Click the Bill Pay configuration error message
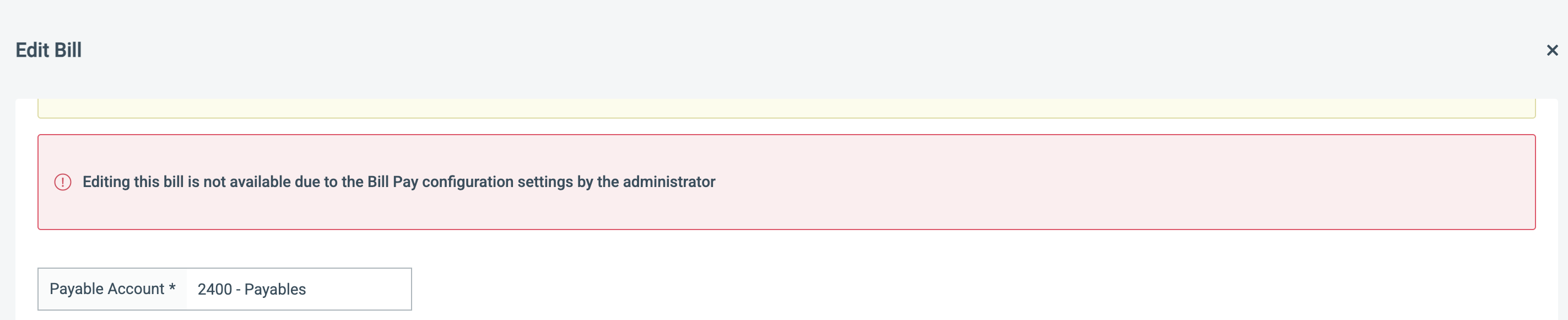The width and height of the screenshot is (1568, 320). pyautogui.click(x=399, y=182)
